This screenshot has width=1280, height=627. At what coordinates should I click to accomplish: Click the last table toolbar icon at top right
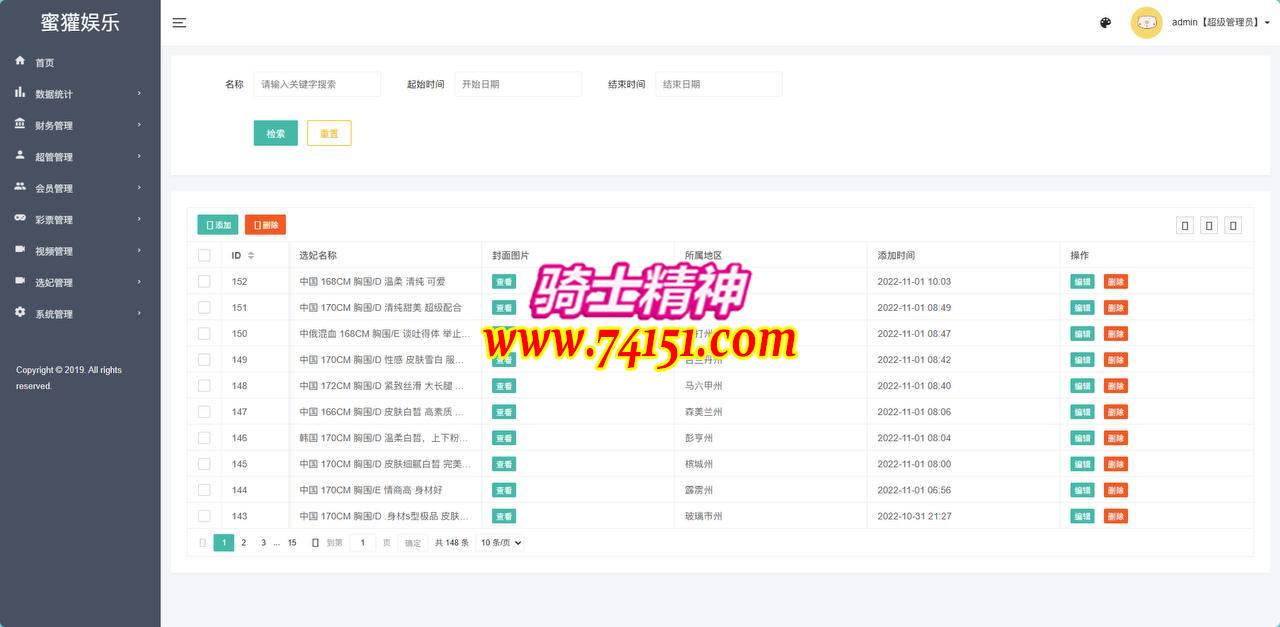point(1233,226)
